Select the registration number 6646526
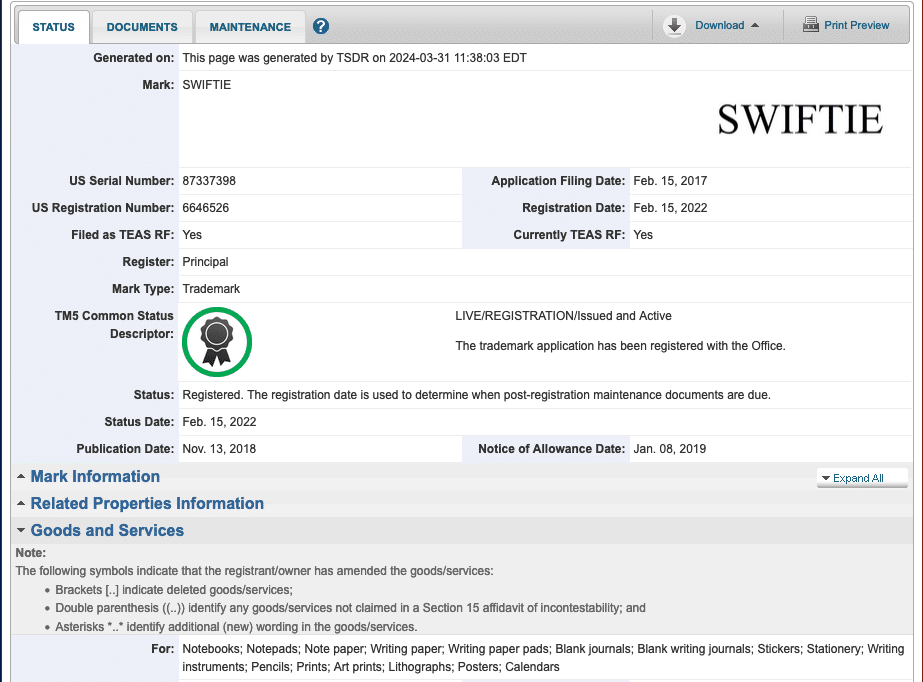 click(x=205, y=208)
